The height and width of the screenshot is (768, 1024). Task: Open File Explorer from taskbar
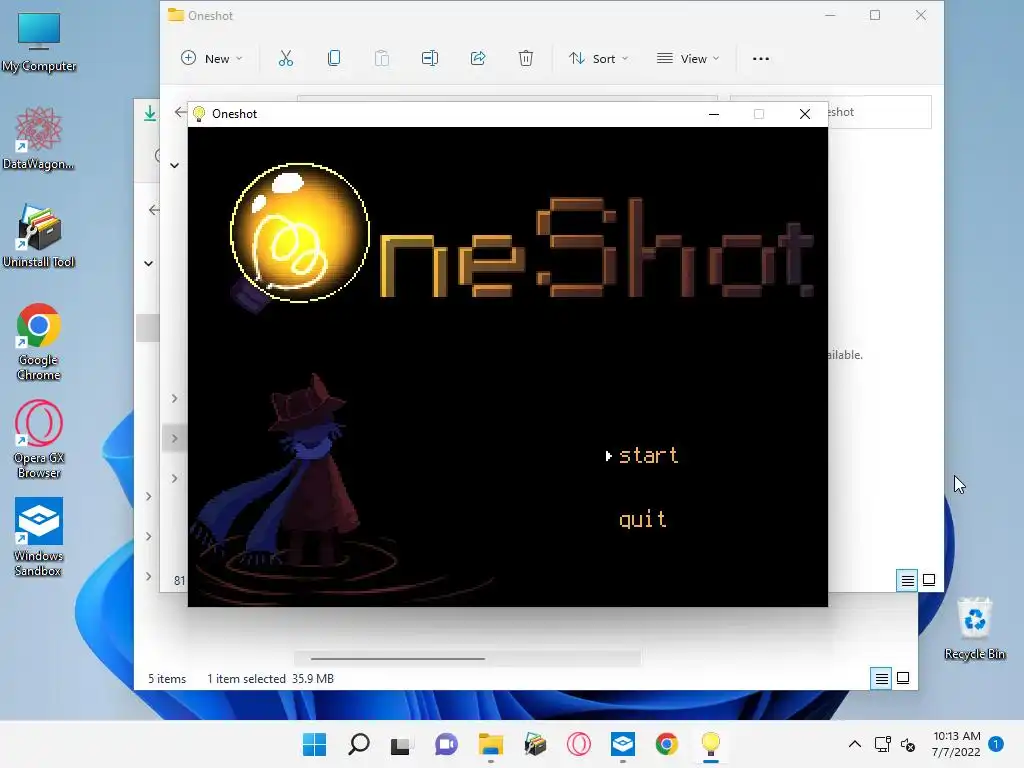click(490, 744)
